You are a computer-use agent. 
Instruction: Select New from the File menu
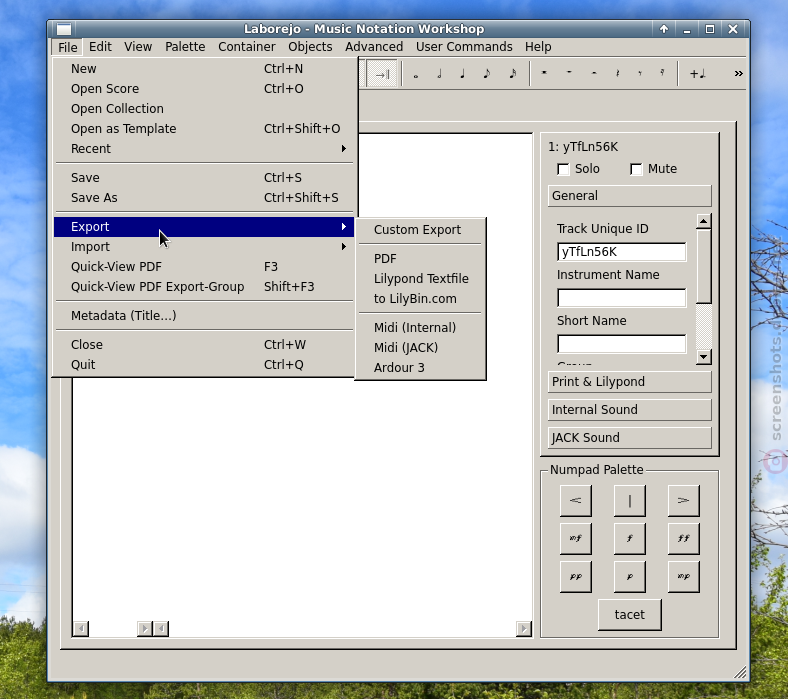tap(204, 69)
